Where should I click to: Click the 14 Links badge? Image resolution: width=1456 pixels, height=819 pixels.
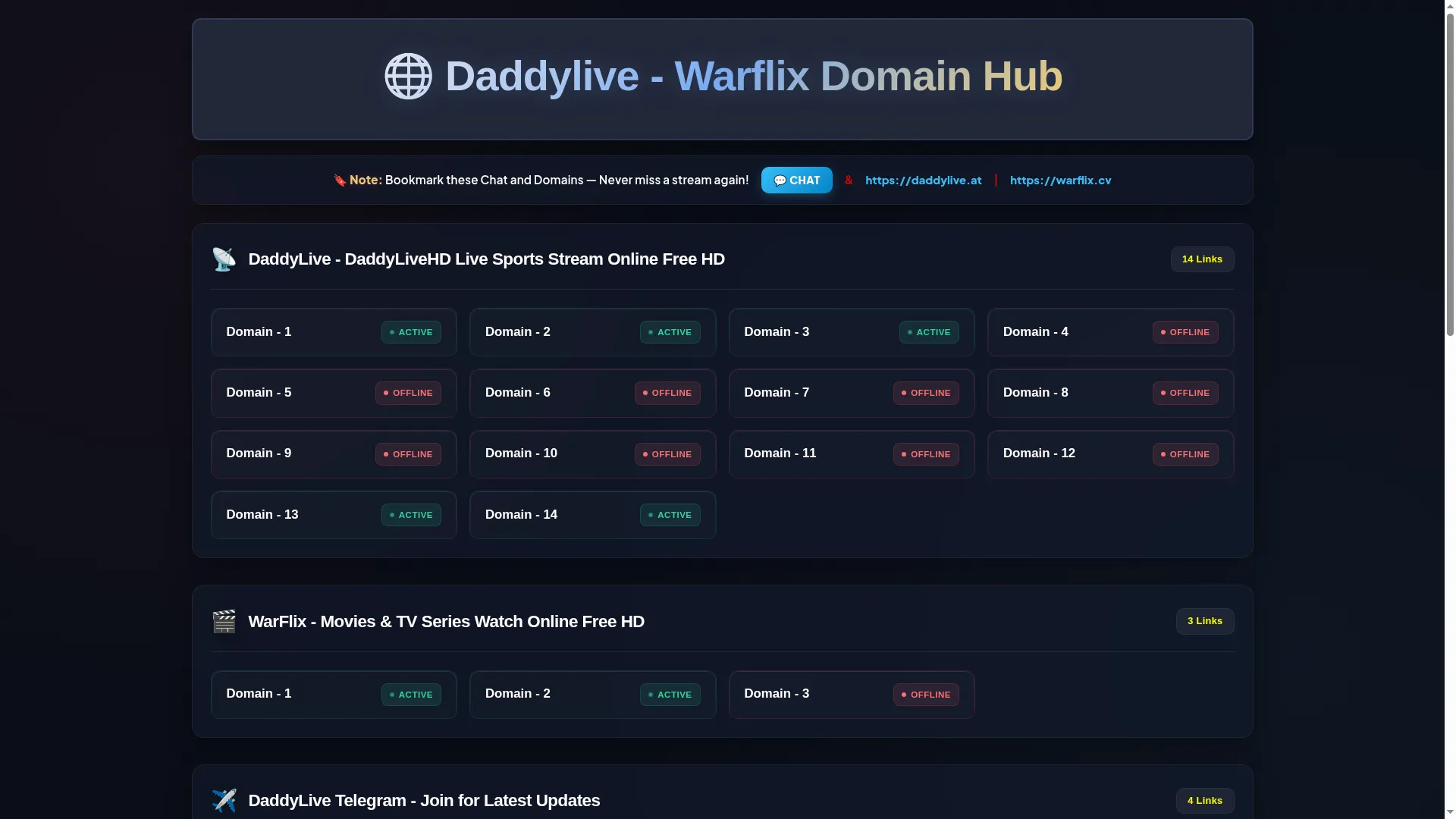coord(1202,259)
